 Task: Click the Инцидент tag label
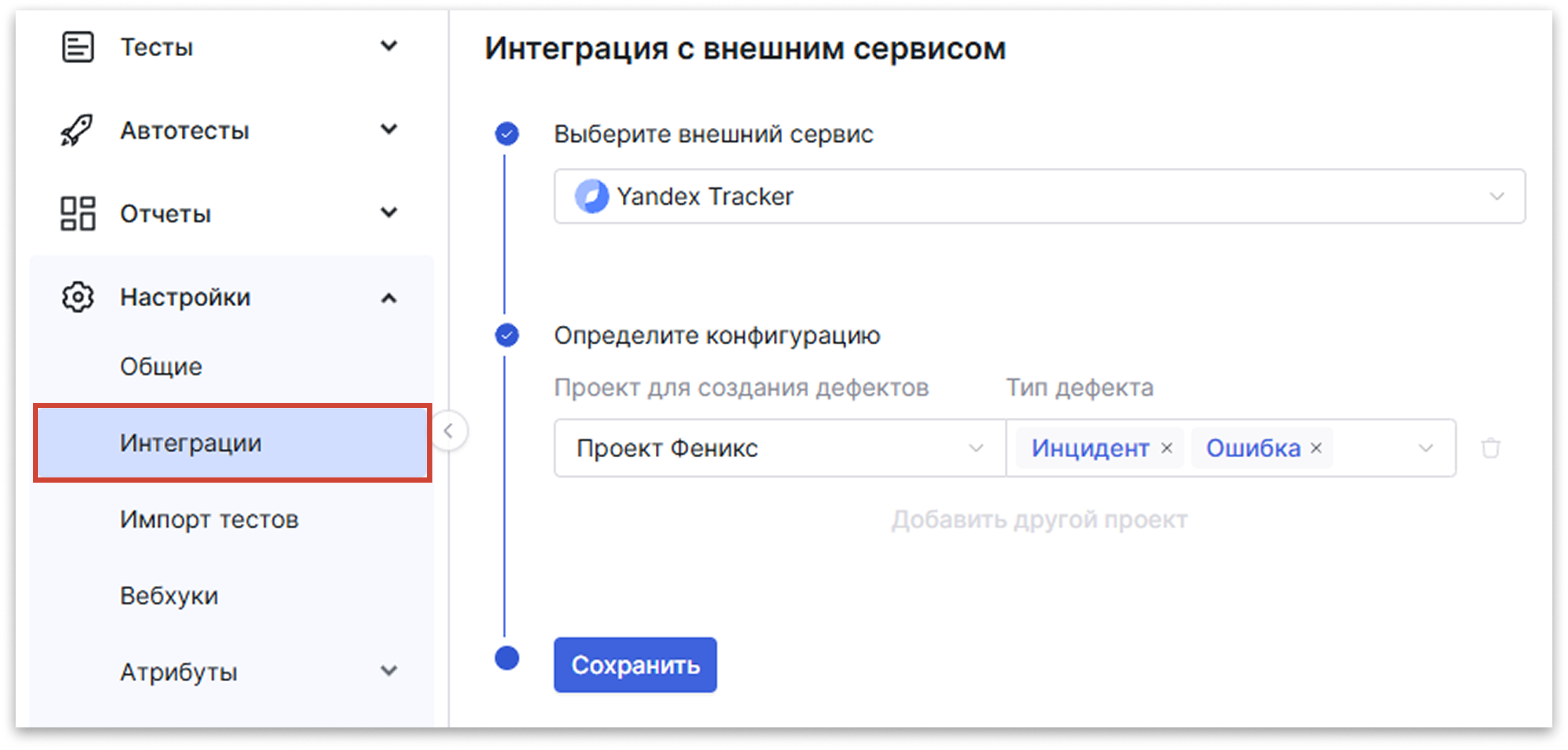click(x=1090, y=448)
